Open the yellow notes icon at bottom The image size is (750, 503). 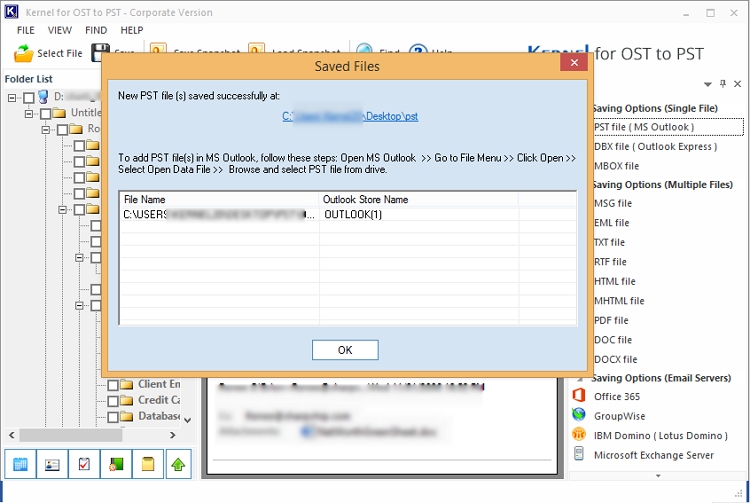pos(148,464)
